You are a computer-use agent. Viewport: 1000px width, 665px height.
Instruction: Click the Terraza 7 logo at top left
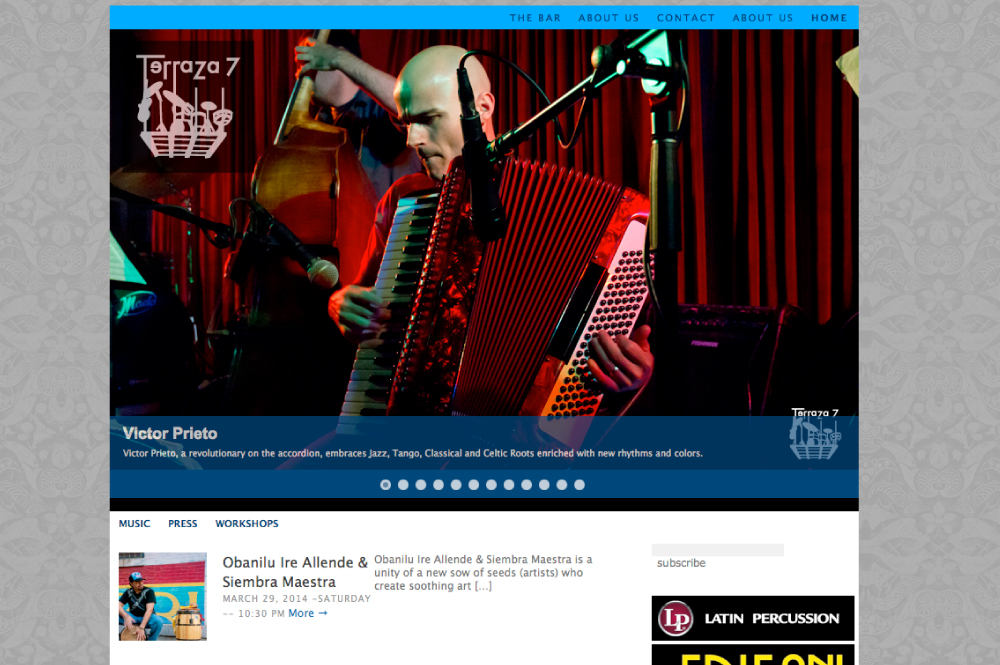pyautogui.click(x=186, y=106)
